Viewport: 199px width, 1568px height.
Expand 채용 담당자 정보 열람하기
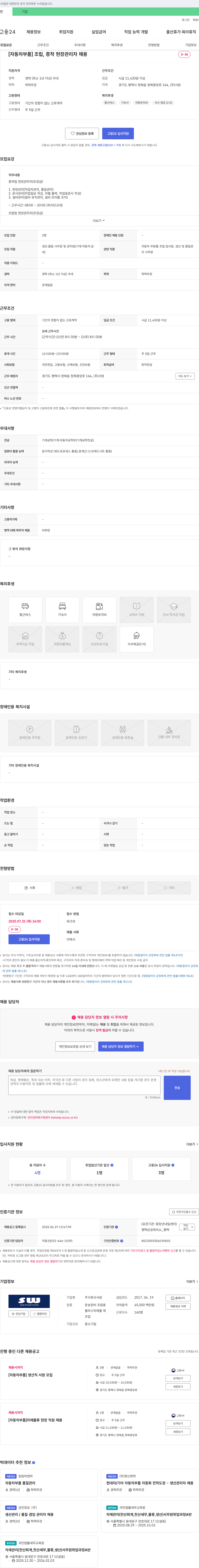pos(121,1046)
